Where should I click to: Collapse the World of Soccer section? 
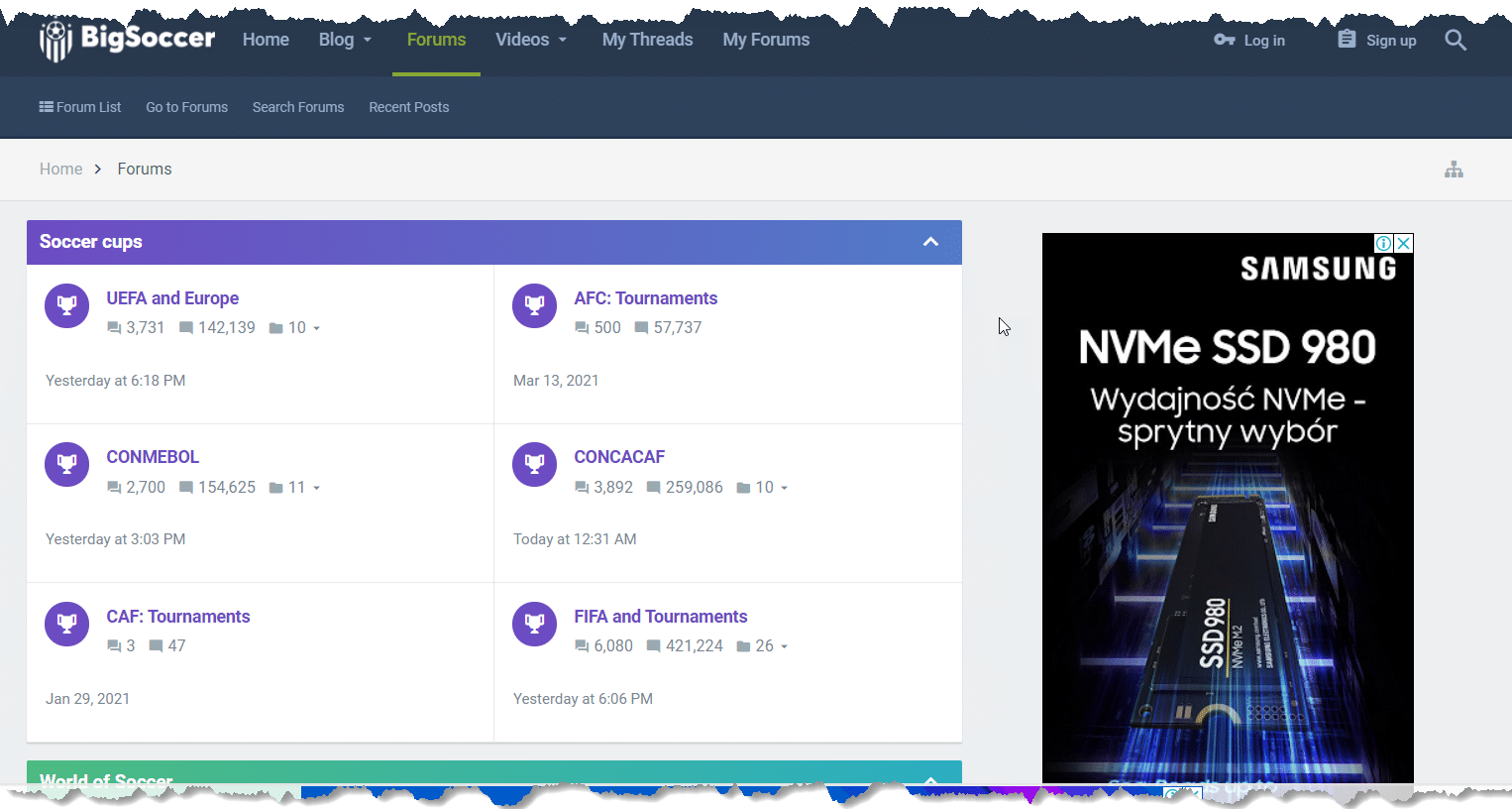tap(930, 782)
